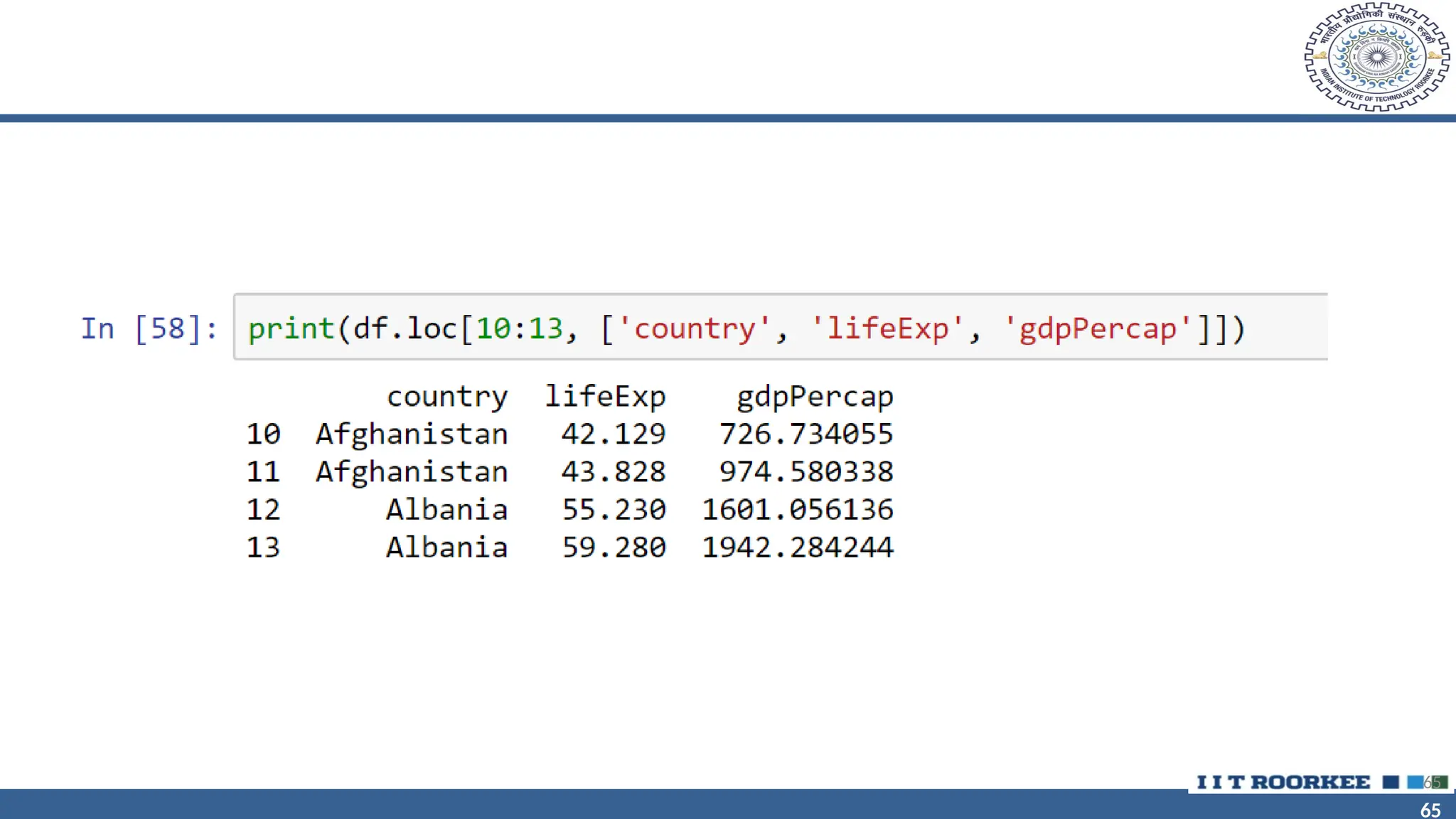Image resolution: width=1456 pixels, height=819 pixels.
Task: Click the dark blue footer square
Action: [1391, 782]
